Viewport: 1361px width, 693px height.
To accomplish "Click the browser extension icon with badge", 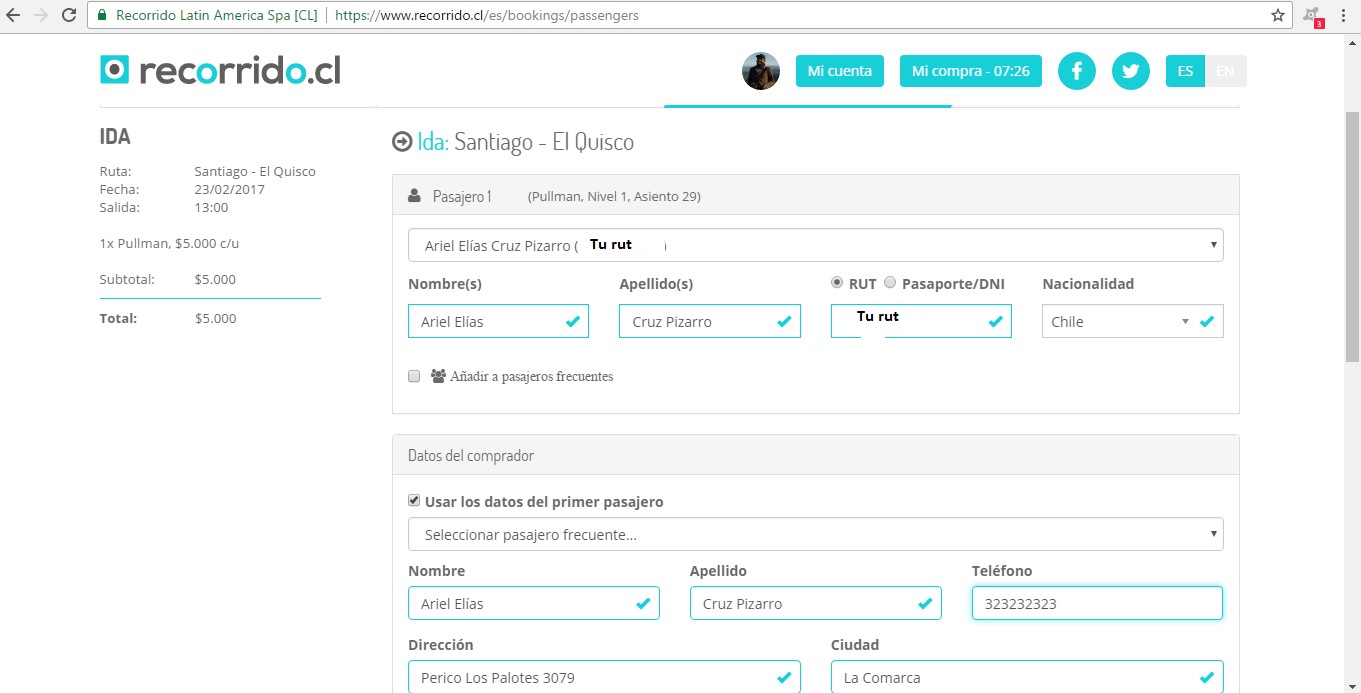I will pyautogui.click(x=1312, y=16).
